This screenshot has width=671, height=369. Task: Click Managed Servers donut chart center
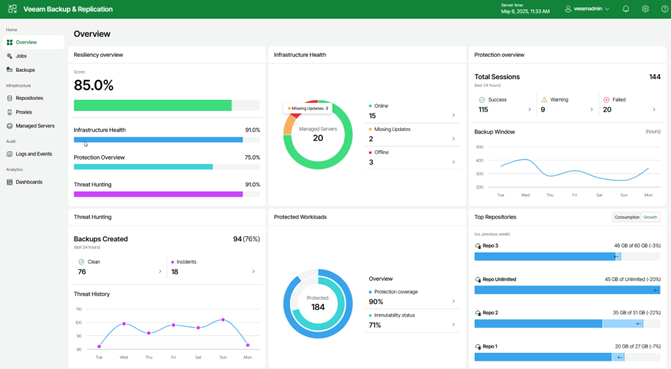click(318, 134)
